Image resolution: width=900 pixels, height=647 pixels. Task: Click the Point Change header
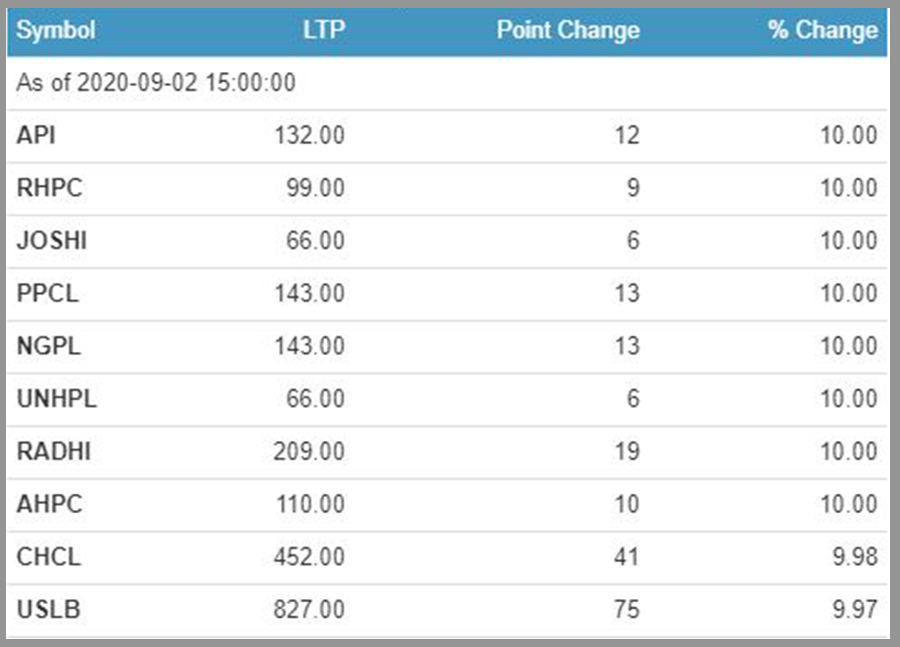pyautogui.click(x=567, y=30)
